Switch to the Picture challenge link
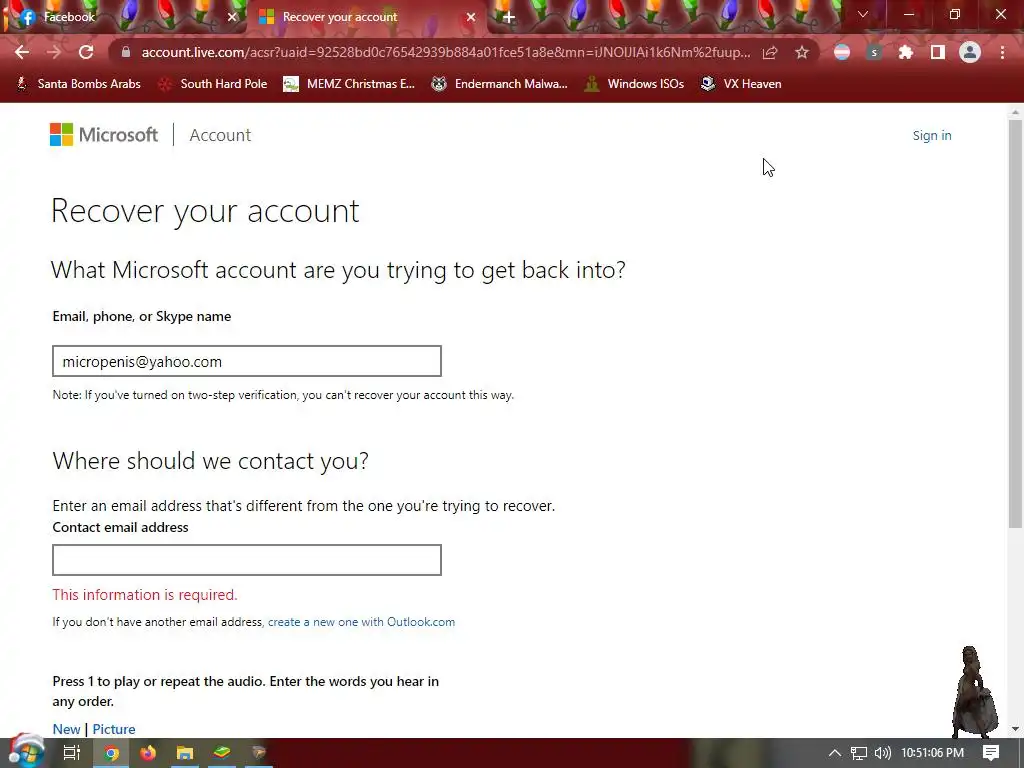 (114, 729)
